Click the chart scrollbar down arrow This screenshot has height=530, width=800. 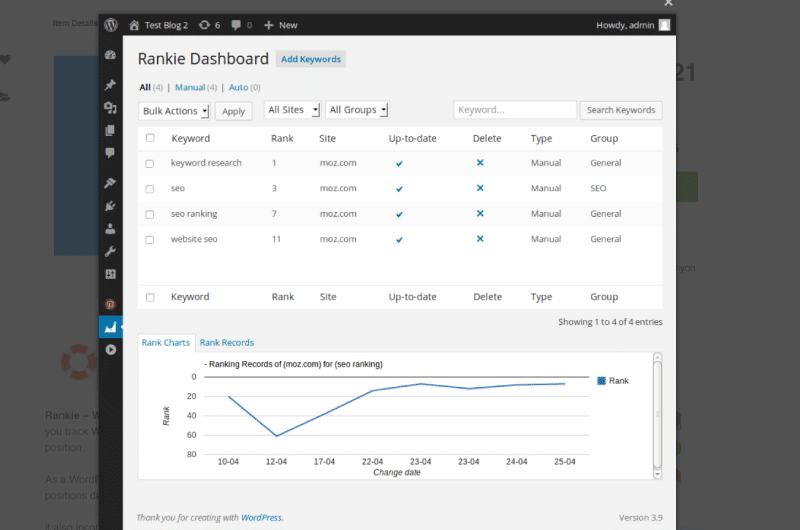[x=657, y=474]
